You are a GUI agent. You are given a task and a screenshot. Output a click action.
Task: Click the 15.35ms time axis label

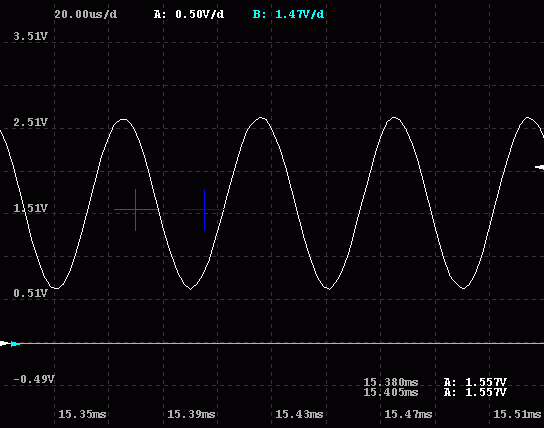[82, 414]
